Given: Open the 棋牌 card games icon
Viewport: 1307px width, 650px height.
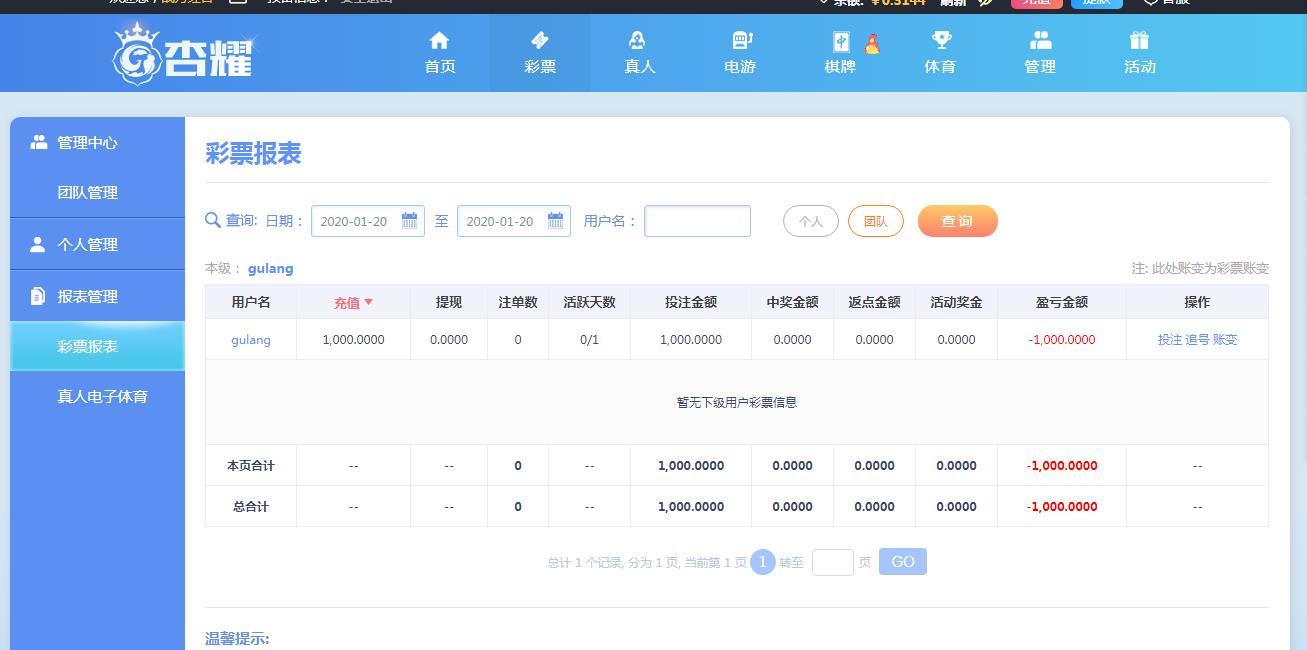Looking at the screenshot, I should click(840, 42).
